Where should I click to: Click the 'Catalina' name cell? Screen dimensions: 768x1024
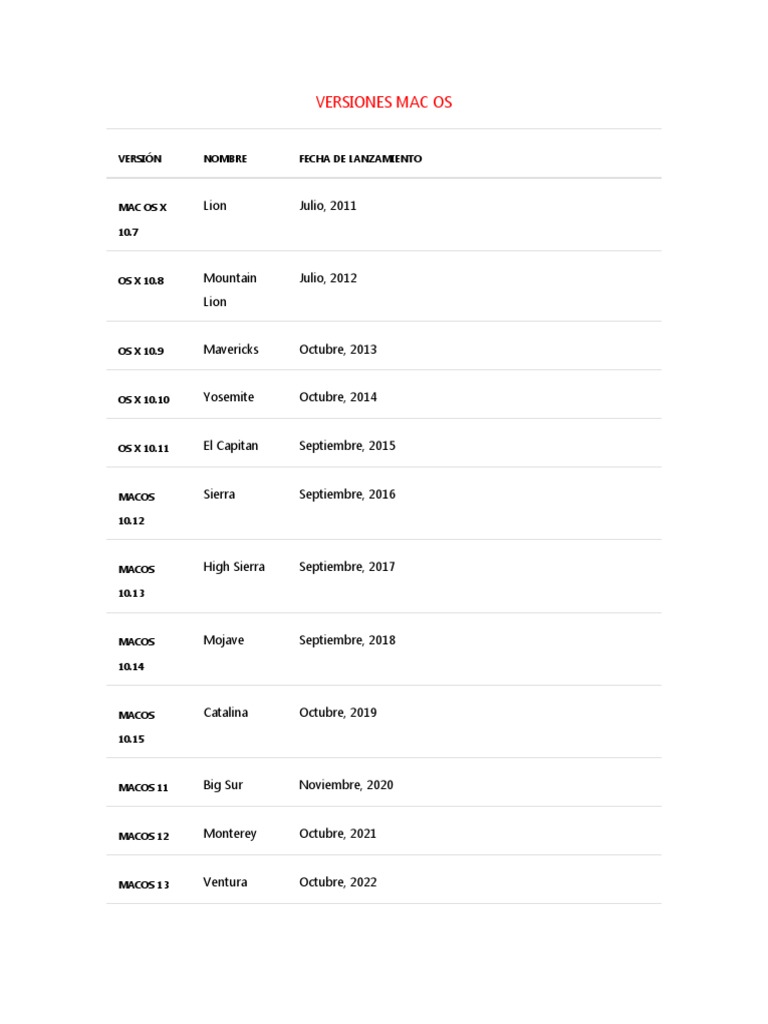(x=226, y=713)
